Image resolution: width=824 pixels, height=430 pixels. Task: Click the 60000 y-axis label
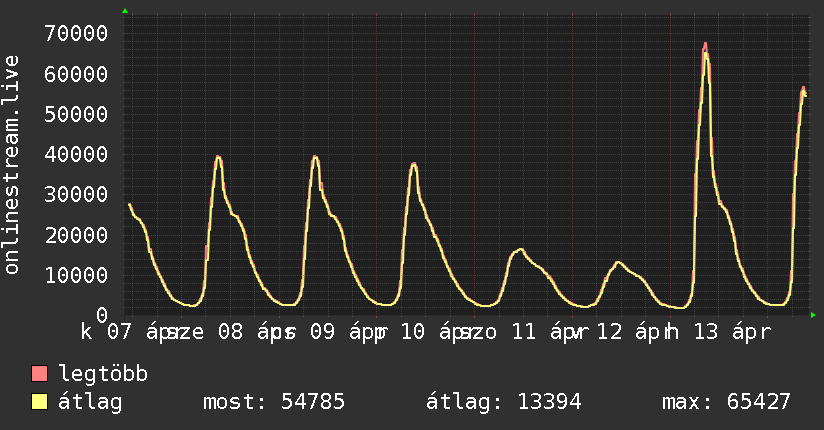(x=76, y=74)
